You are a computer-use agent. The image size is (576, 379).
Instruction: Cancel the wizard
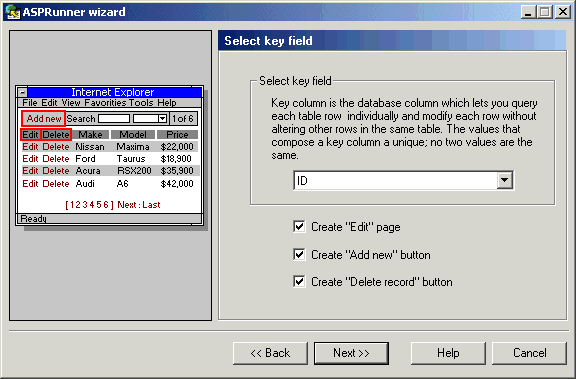(529, 353)
